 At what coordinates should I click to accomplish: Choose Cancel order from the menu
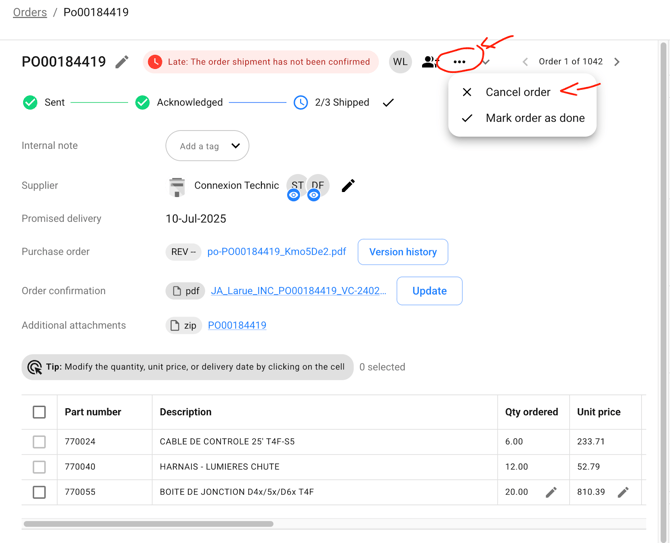(x=517, y=92)
